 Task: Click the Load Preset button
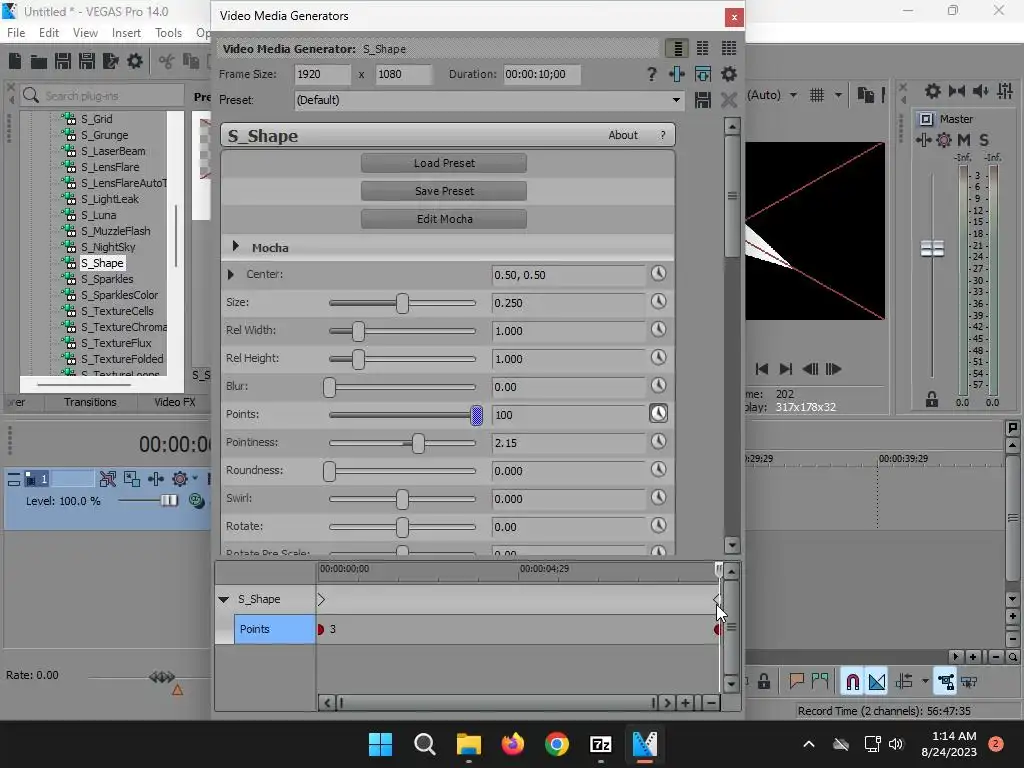444,163
